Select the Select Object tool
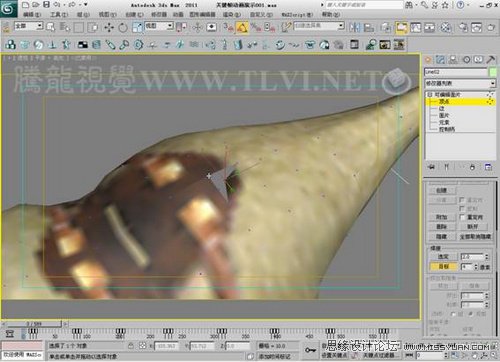The width and height of the screenshot is (500, 362). point(50,27)
